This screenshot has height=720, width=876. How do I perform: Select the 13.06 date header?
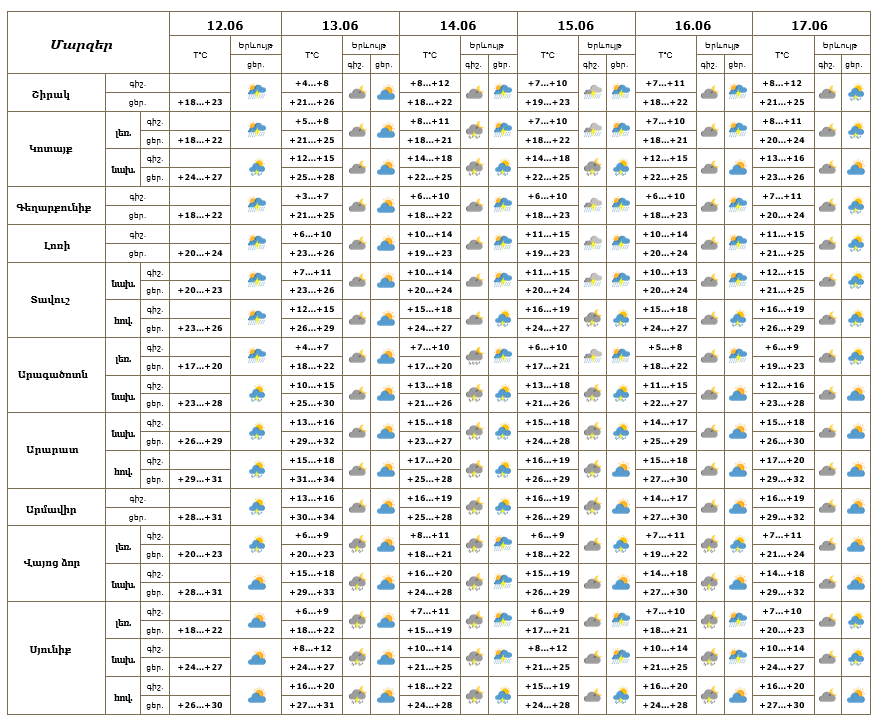tap(340, 25)
